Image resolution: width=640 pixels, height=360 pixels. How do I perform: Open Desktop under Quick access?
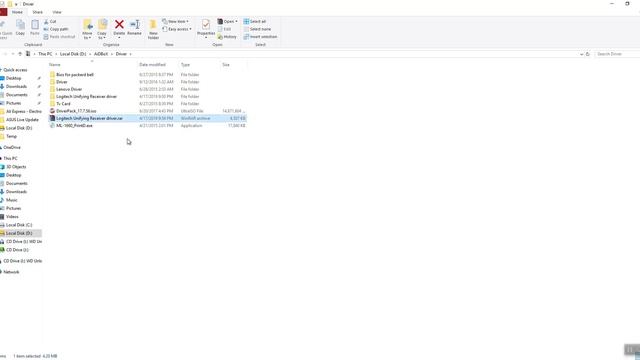pos(13,78)
